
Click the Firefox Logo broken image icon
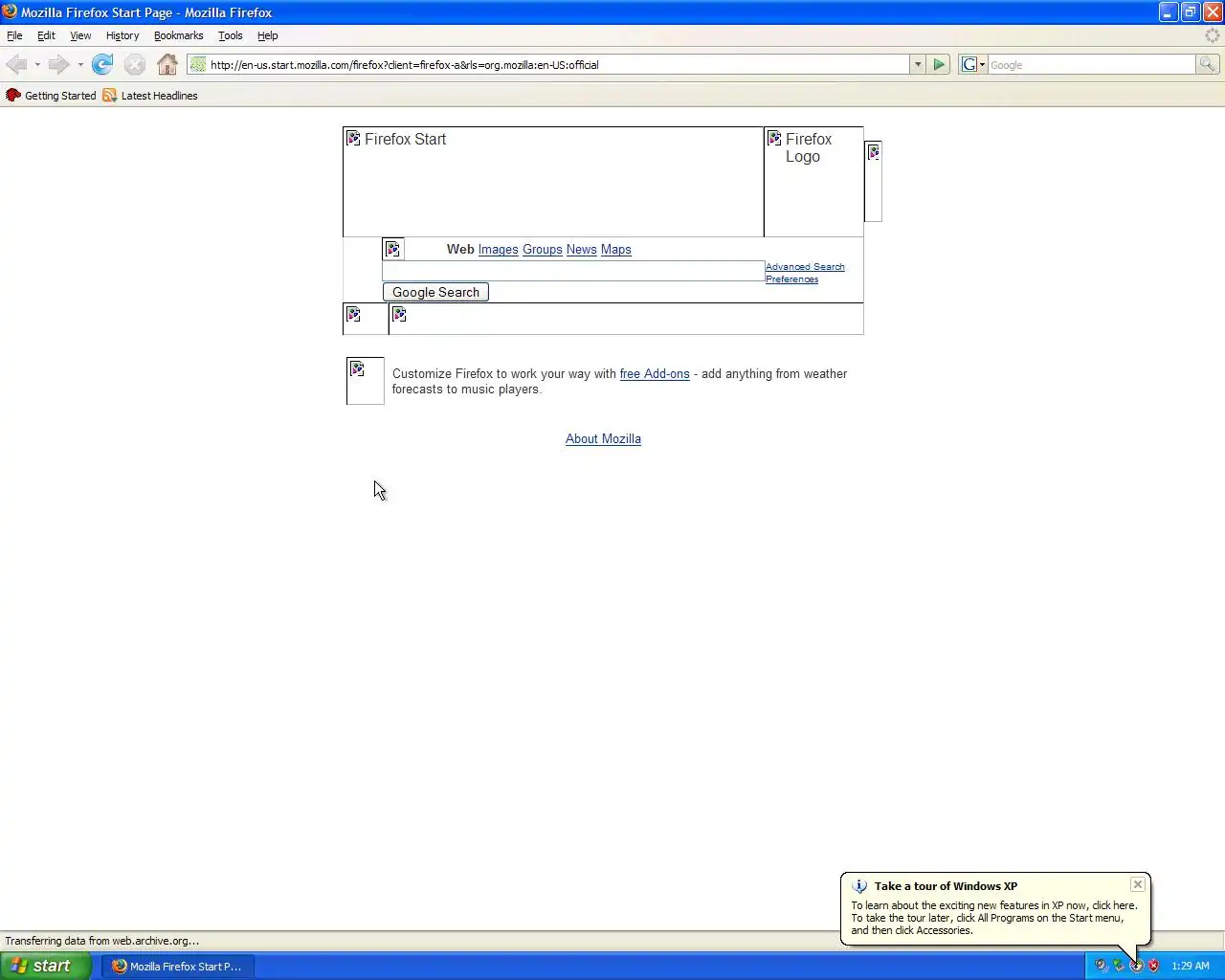[774, 139]
